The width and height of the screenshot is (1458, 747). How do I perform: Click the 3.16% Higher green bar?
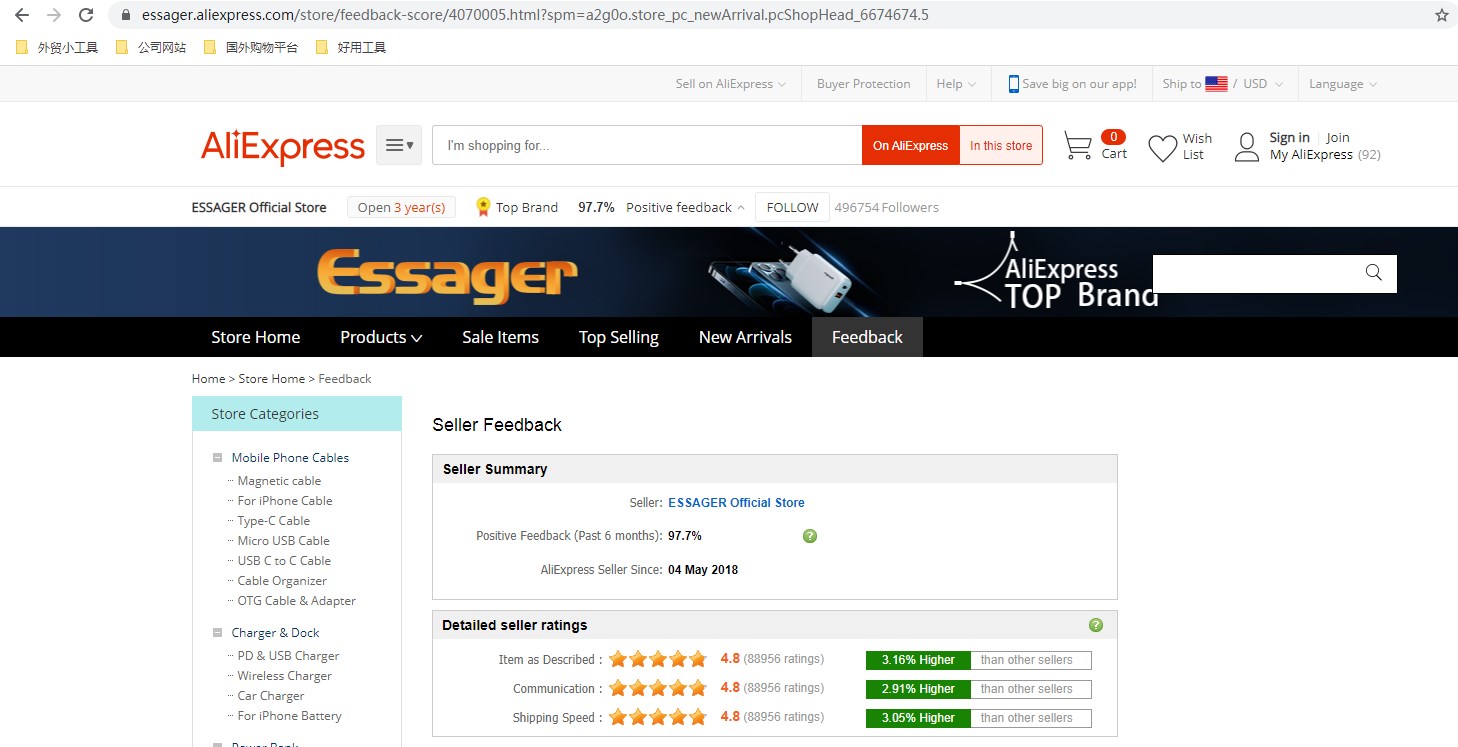[918, 660]
